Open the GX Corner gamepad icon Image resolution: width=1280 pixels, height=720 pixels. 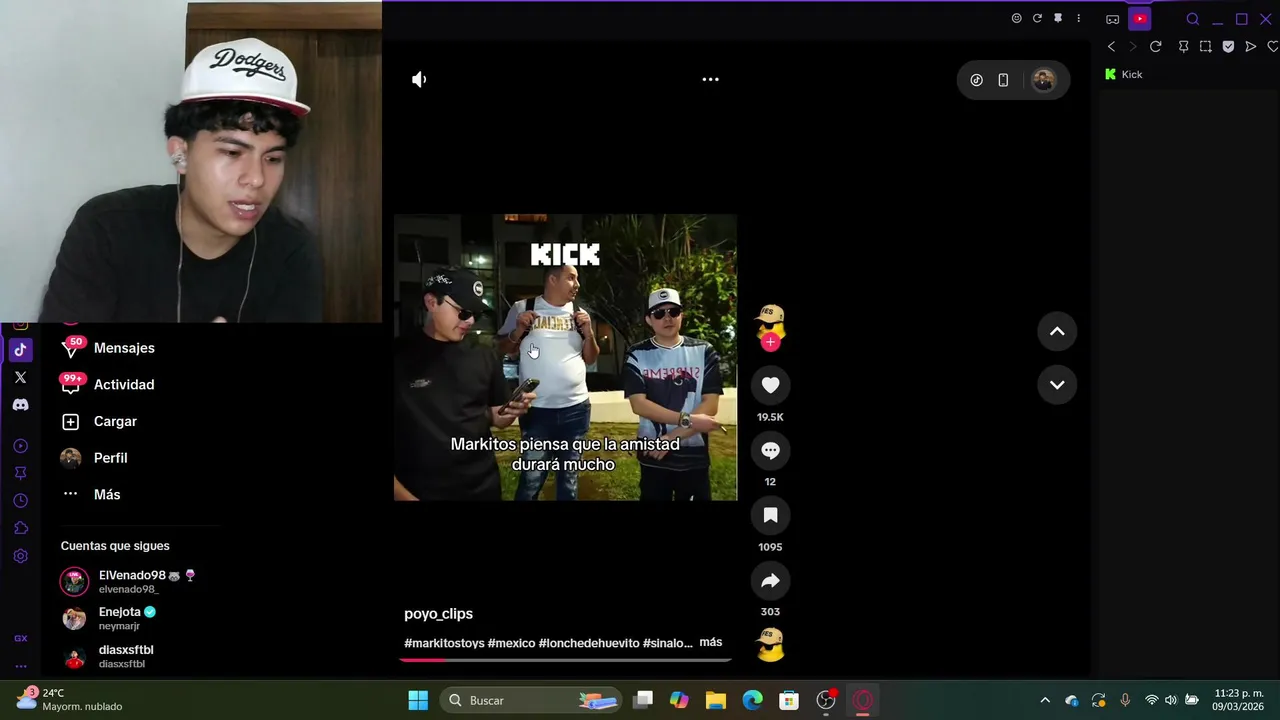click(x=1112, y=19)
